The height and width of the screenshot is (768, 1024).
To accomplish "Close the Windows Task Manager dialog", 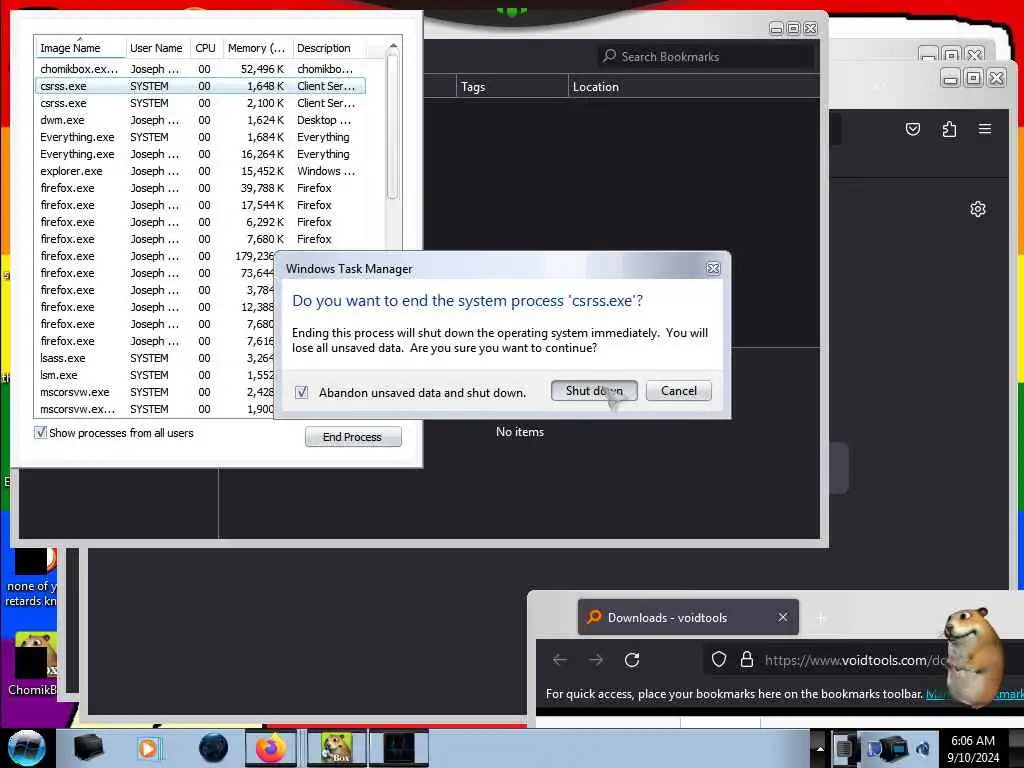I will [x=713, y=268].
